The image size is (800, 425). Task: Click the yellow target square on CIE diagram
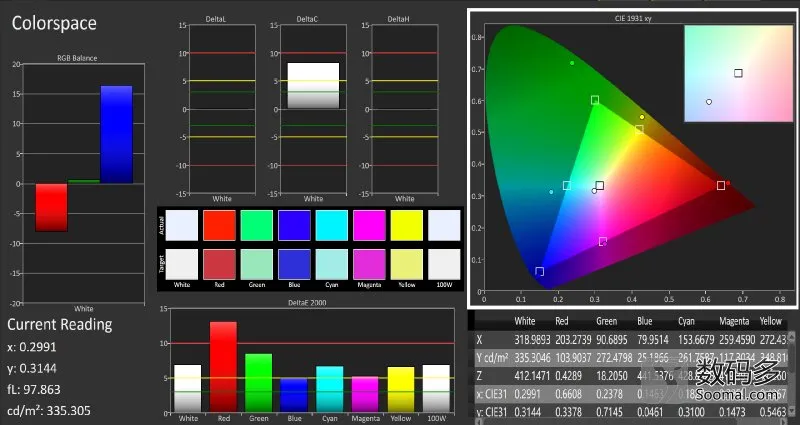tap(639, 130)
